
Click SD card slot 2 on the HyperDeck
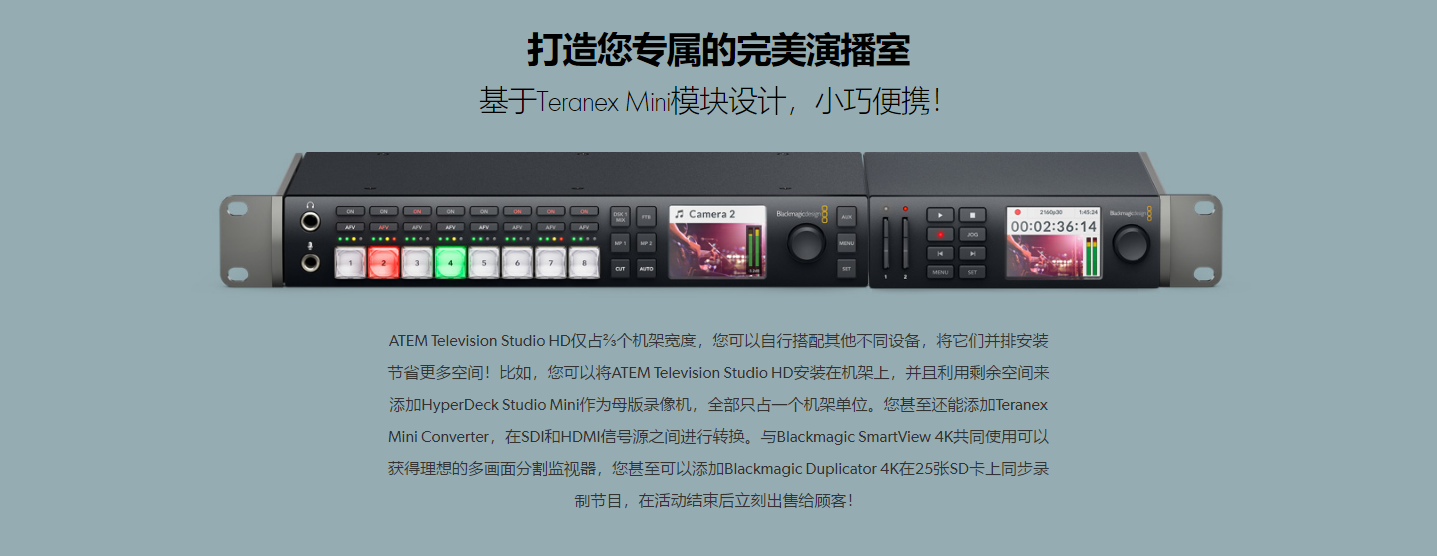[905, 245]
